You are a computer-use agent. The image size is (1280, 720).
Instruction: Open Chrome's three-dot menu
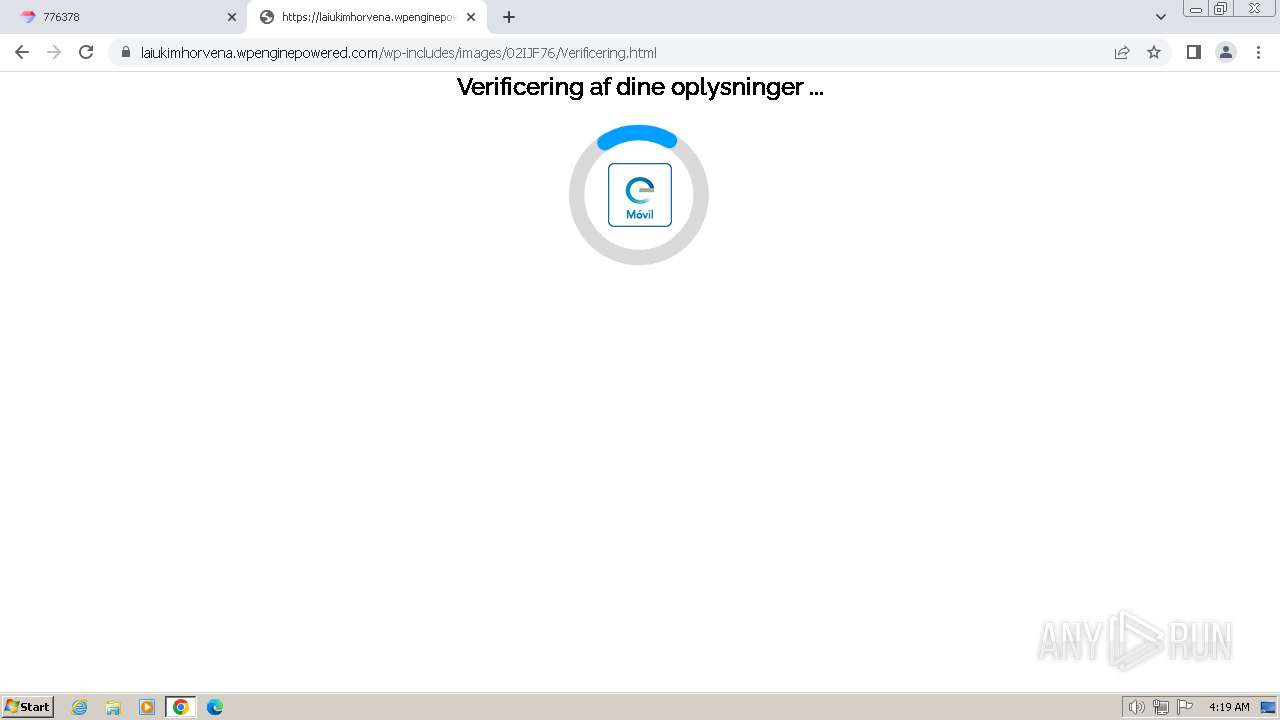click(x=1258, y=52)
